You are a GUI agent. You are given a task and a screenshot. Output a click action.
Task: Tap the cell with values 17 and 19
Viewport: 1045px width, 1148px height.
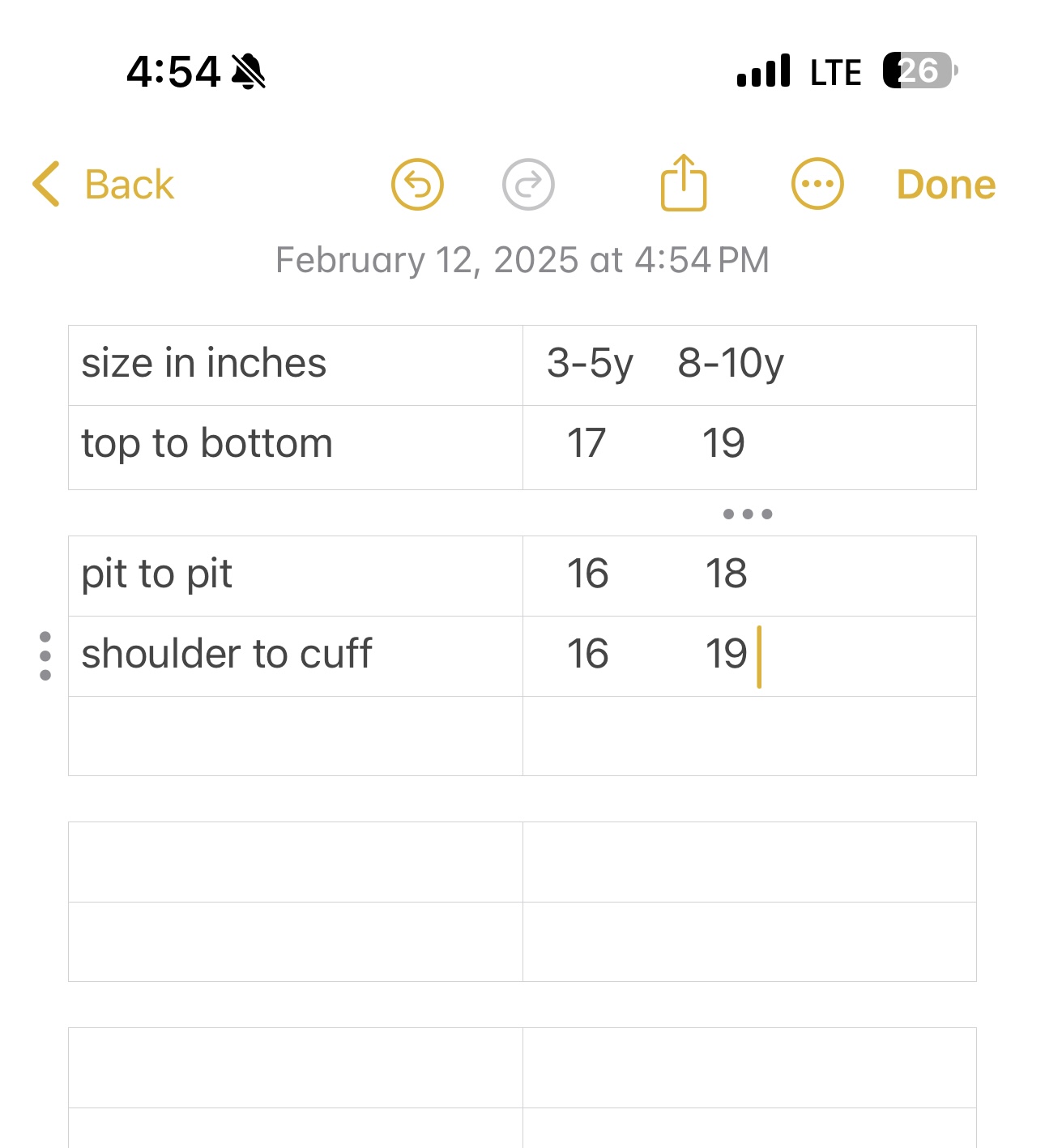click(x=749, y=447)
